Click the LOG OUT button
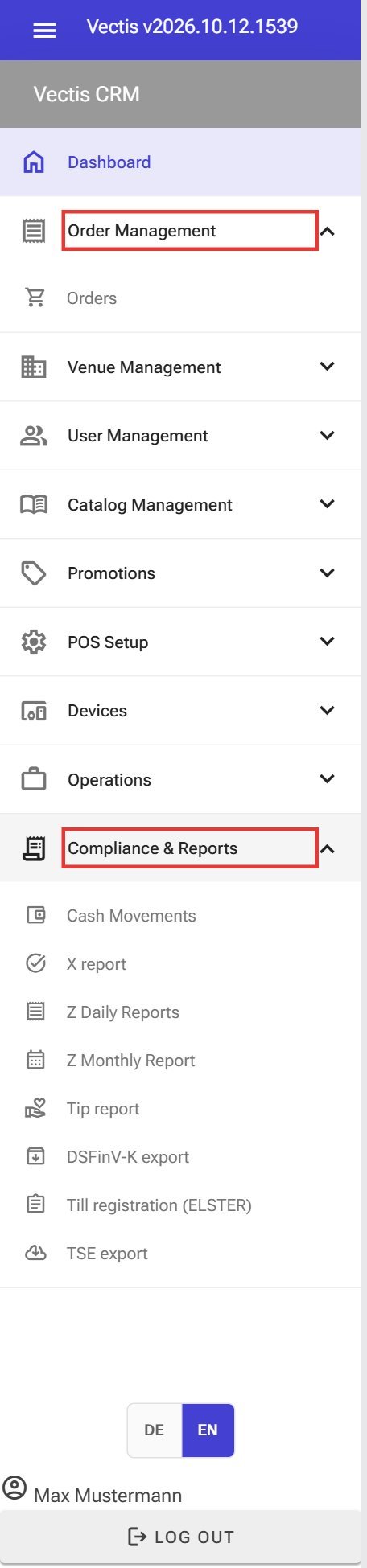Screen dimensions: 367x1568 tap(180, 1537)
